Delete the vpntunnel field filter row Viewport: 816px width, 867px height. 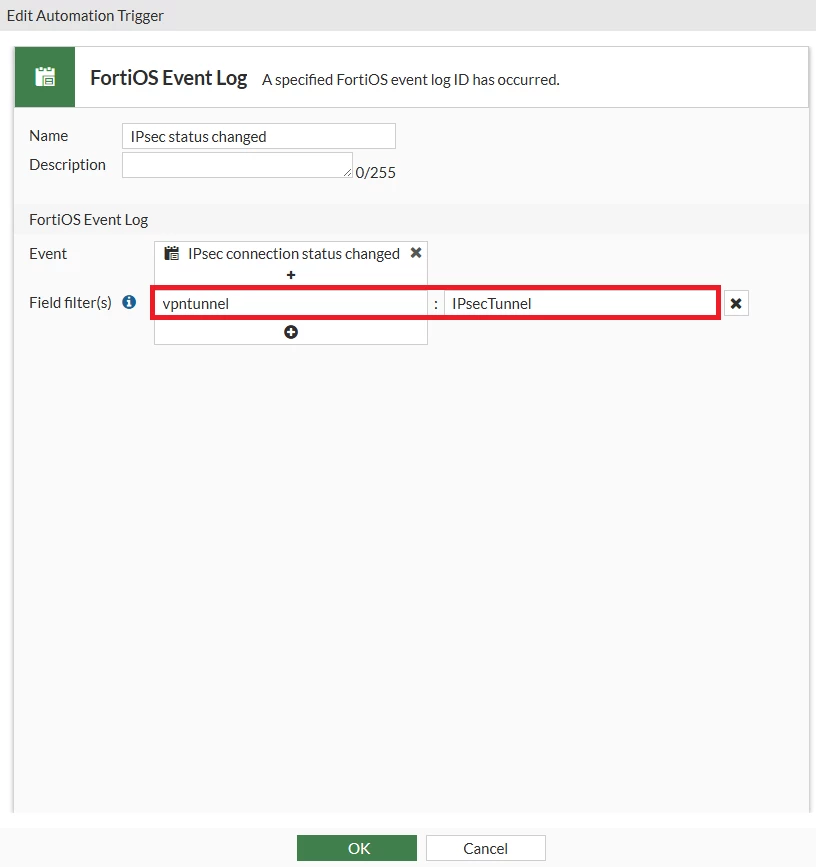736,303
